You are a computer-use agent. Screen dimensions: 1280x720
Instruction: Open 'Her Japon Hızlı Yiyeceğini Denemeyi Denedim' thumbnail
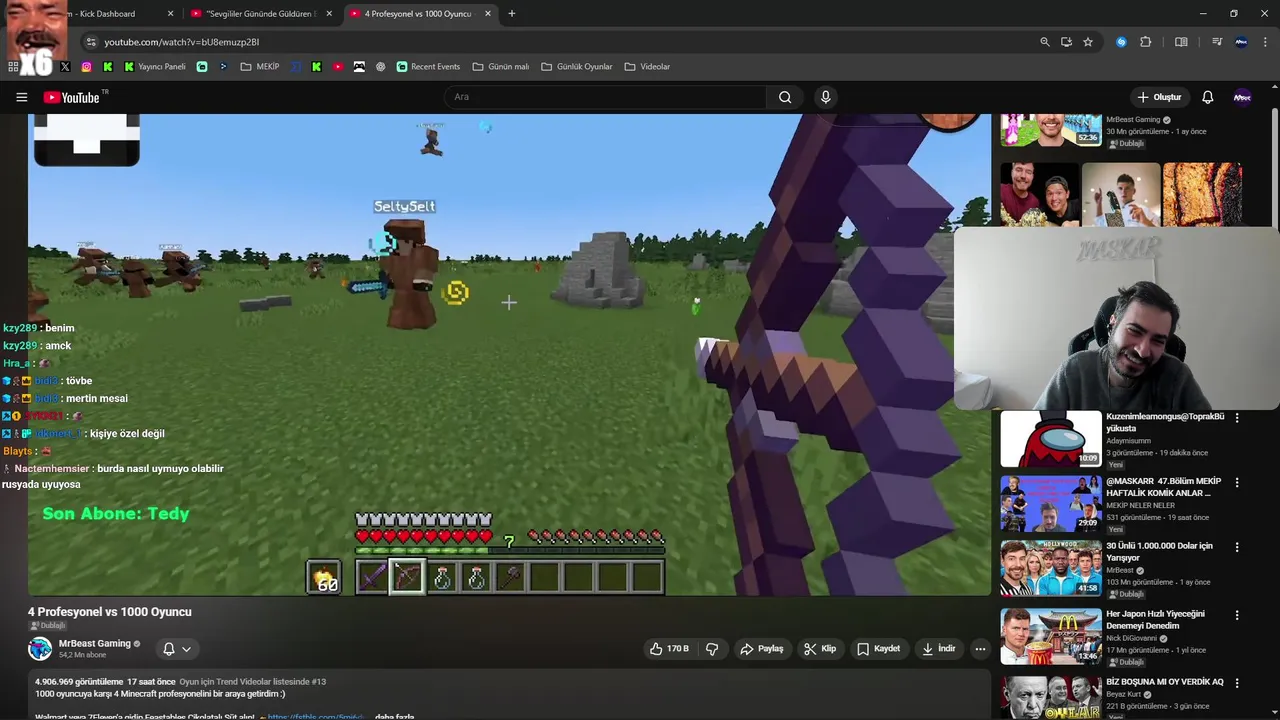(x=1051, y=636)
